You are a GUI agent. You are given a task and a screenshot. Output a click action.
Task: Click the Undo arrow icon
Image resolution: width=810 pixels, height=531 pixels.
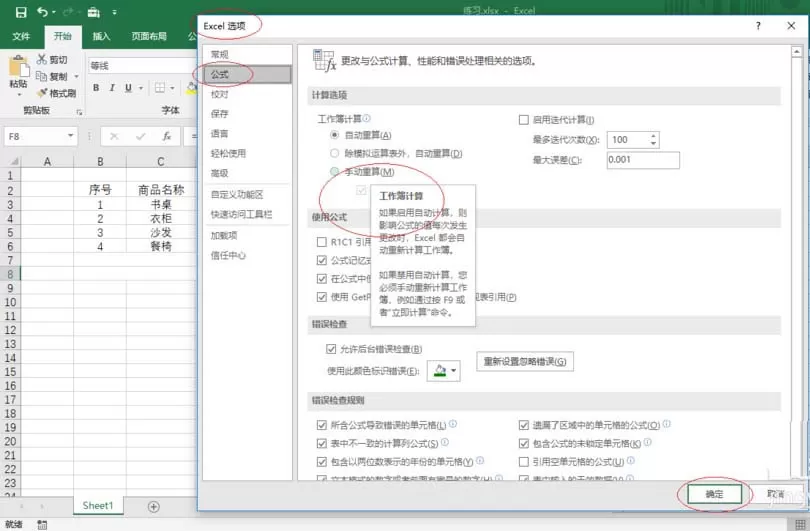pyautogui.click(x=43, y=12)
